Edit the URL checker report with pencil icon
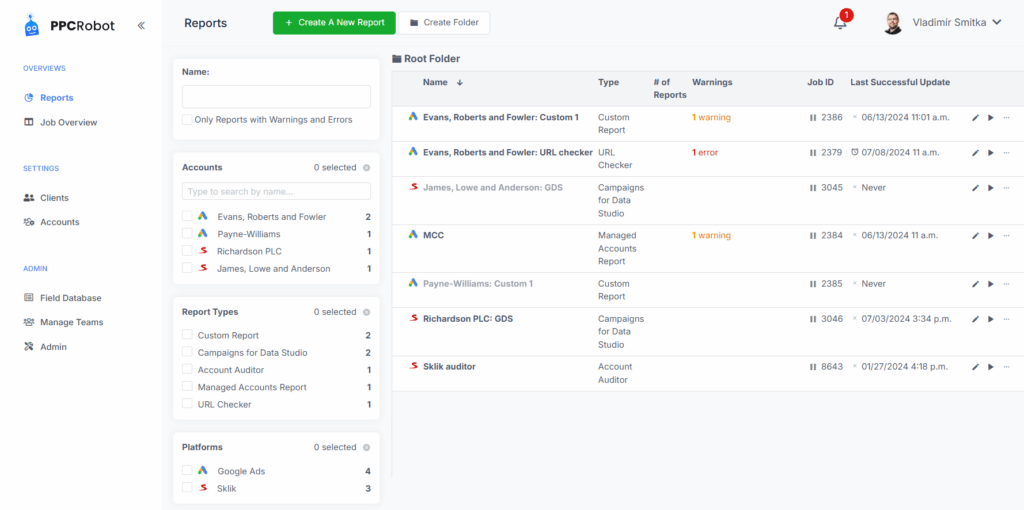This screenshot has height=510, width=1024. [975, 153]
